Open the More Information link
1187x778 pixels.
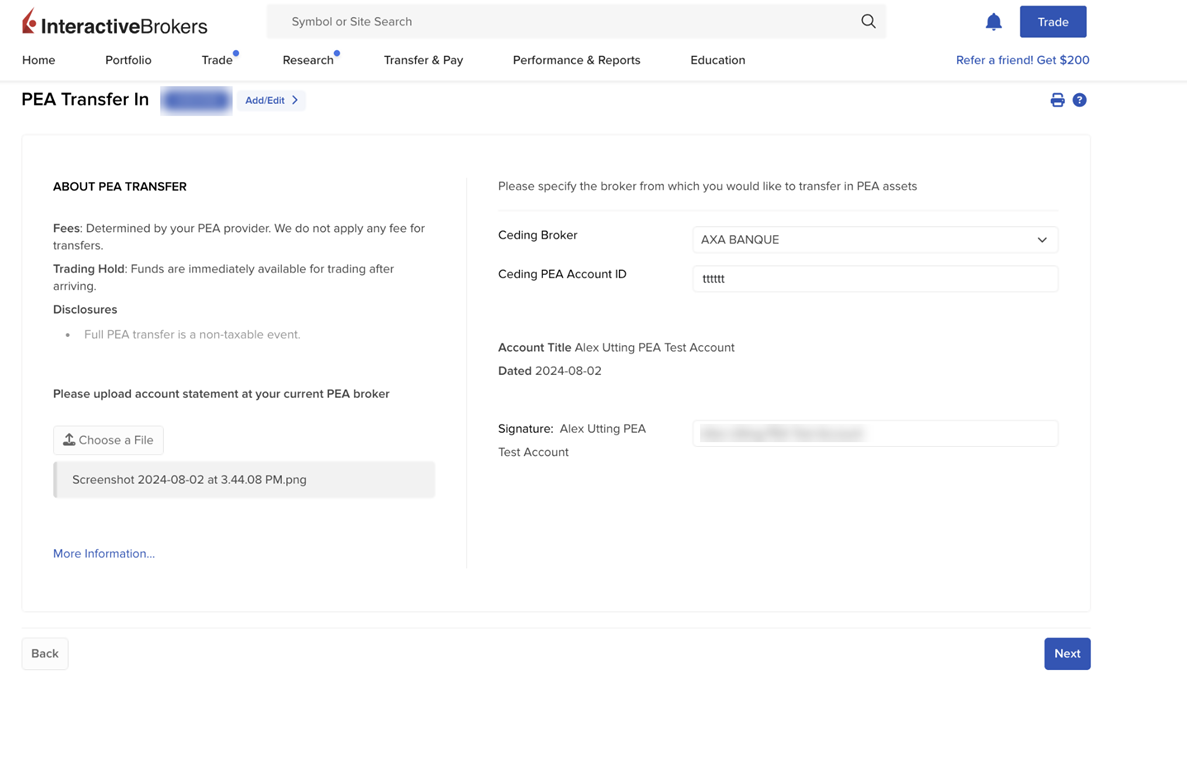tap(104, 553)
